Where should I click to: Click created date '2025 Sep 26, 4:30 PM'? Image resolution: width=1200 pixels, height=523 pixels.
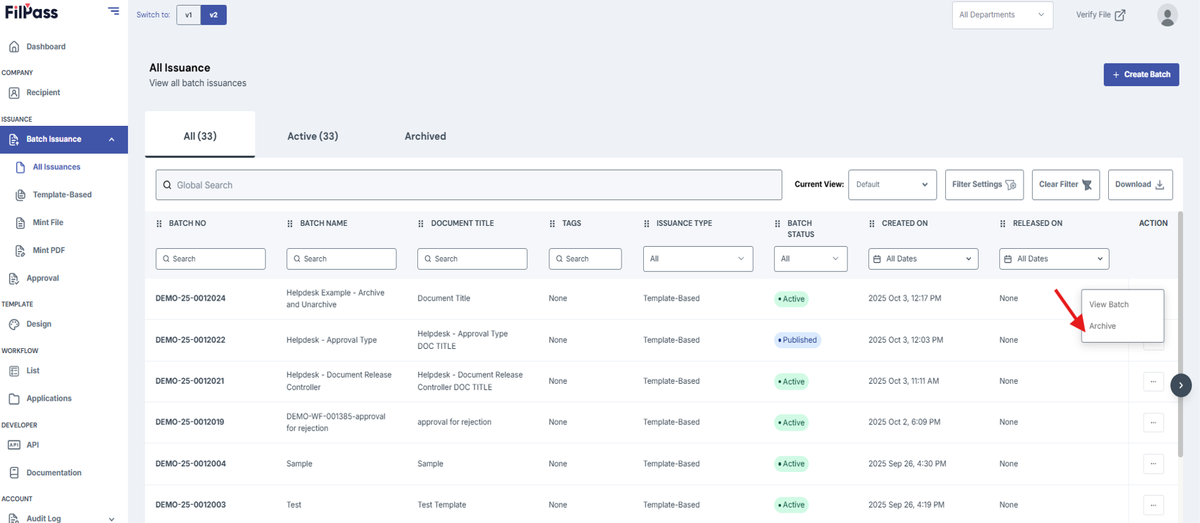[905, 463]
